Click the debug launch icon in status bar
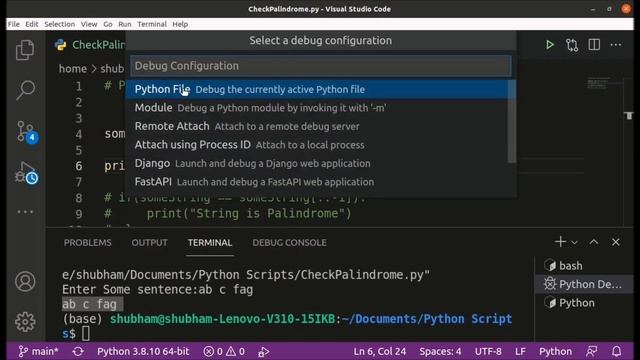The width and height of the screenshot is (640, 360). (x=264, y=352)
